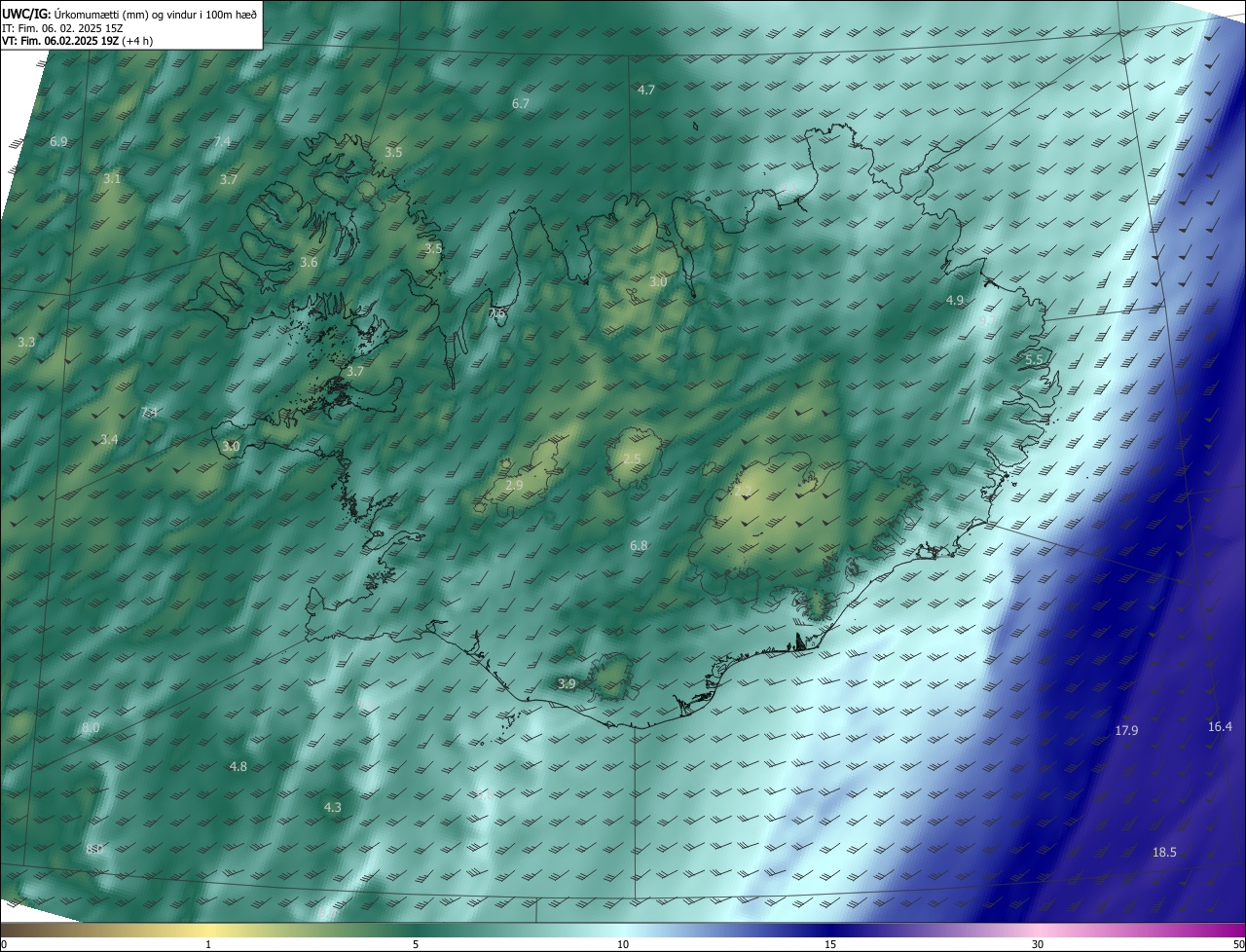This screenshot has height=952, width=1246.
Task: Click the 3.9 value label
Action: [x=567, y=684]
